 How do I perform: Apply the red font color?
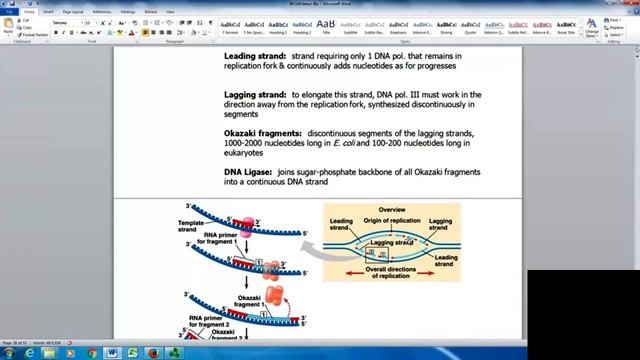tap(131, 33)
